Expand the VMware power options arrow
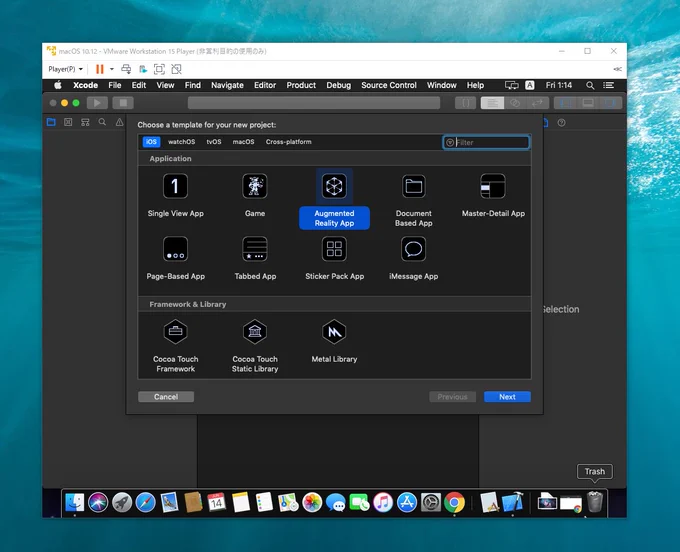The height and width of the screenshot is (552, 680). (111, 69)
